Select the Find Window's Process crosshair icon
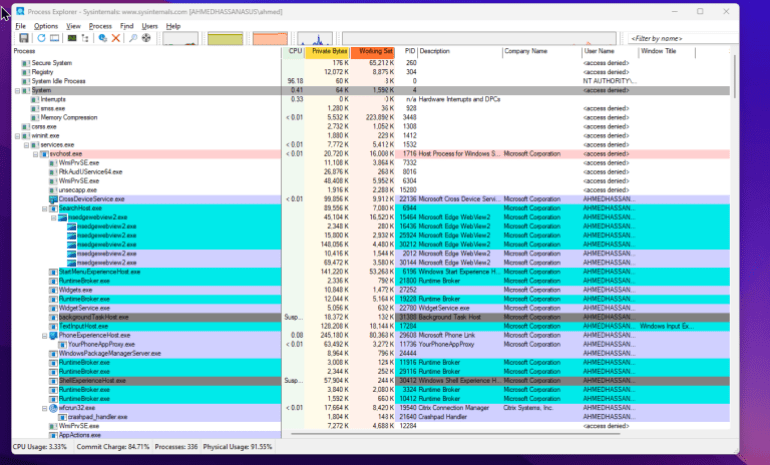 pos(147,37)
